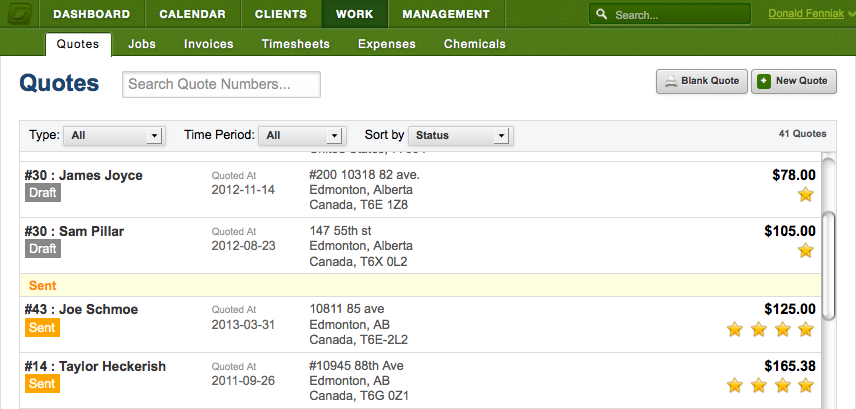Viewport: 856px width, 409px height.
Task: Click the quotes list scrollbar thumb
Action: point(829,265)
